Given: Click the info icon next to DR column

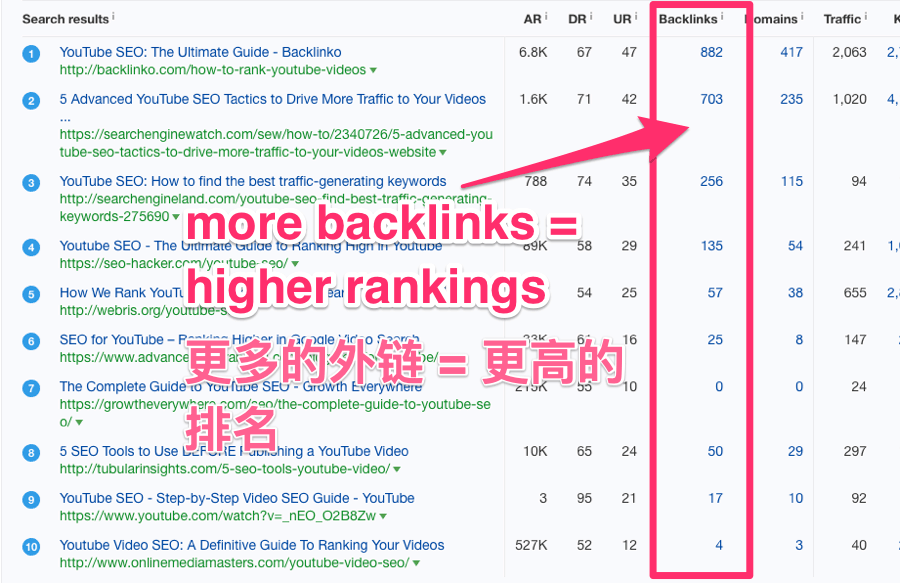Looking at the screenshot, I should coord(591,16).
